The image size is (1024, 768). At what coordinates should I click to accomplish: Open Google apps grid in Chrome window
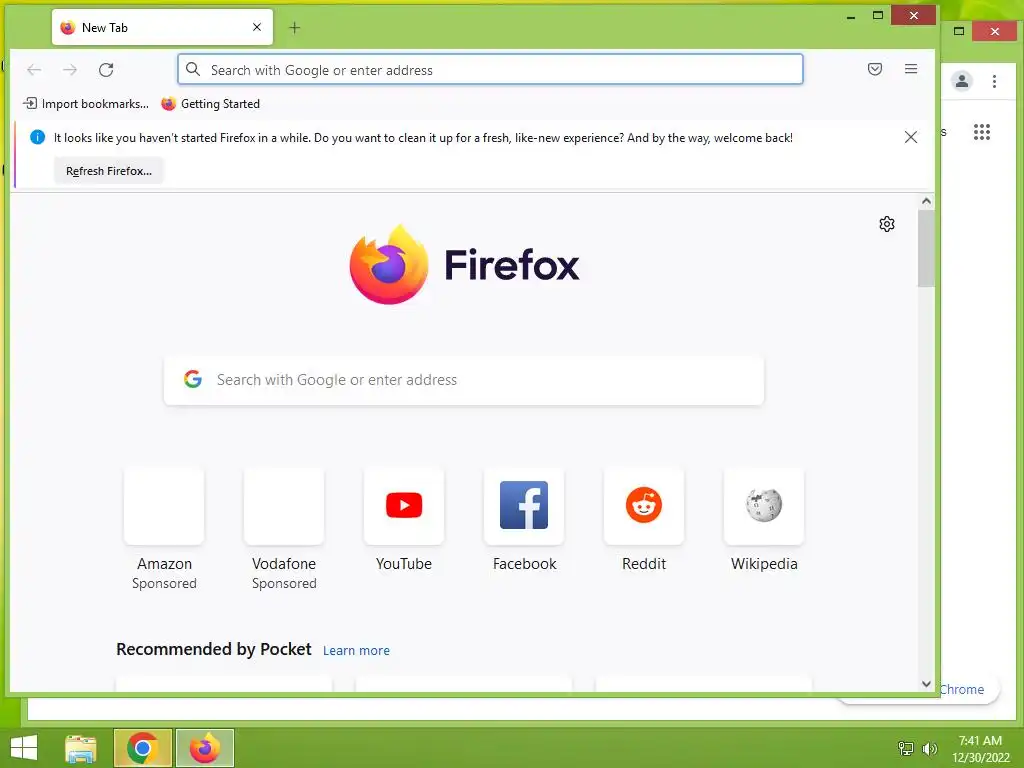pyautogui.click(x=982, y=132)
